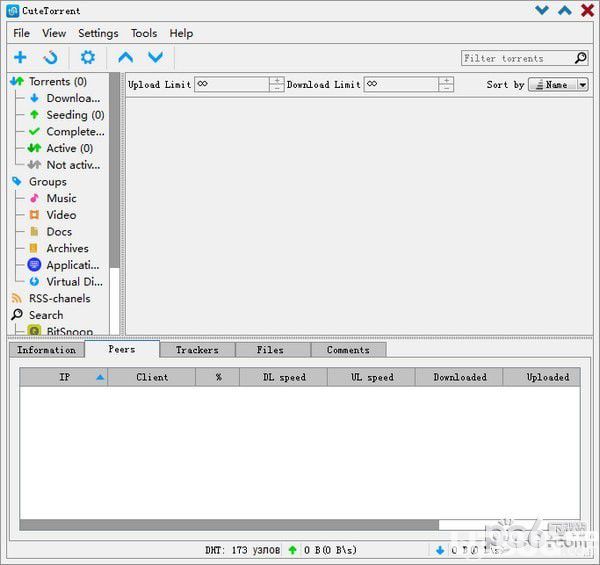The width and height of the screenshot is (600, 565).
Task: Click the peers table horizontal scrollbar
Action: 229,525
